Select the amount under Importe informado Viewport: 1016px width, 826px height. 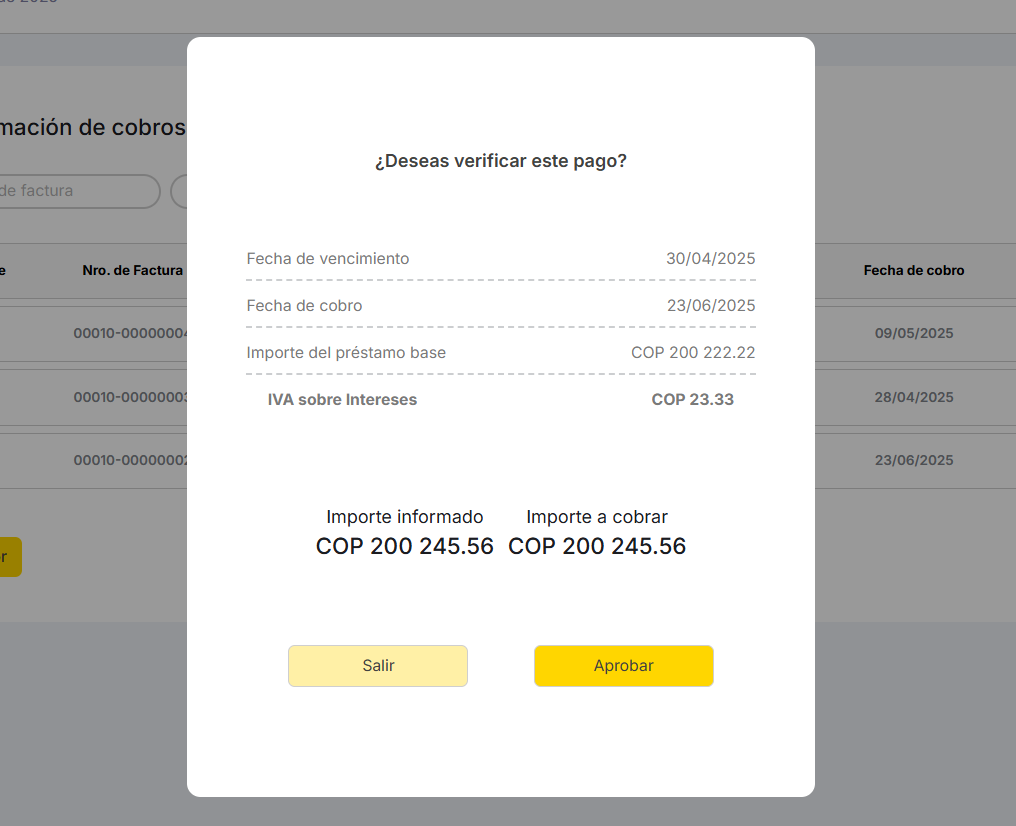[x=404, y=547]
